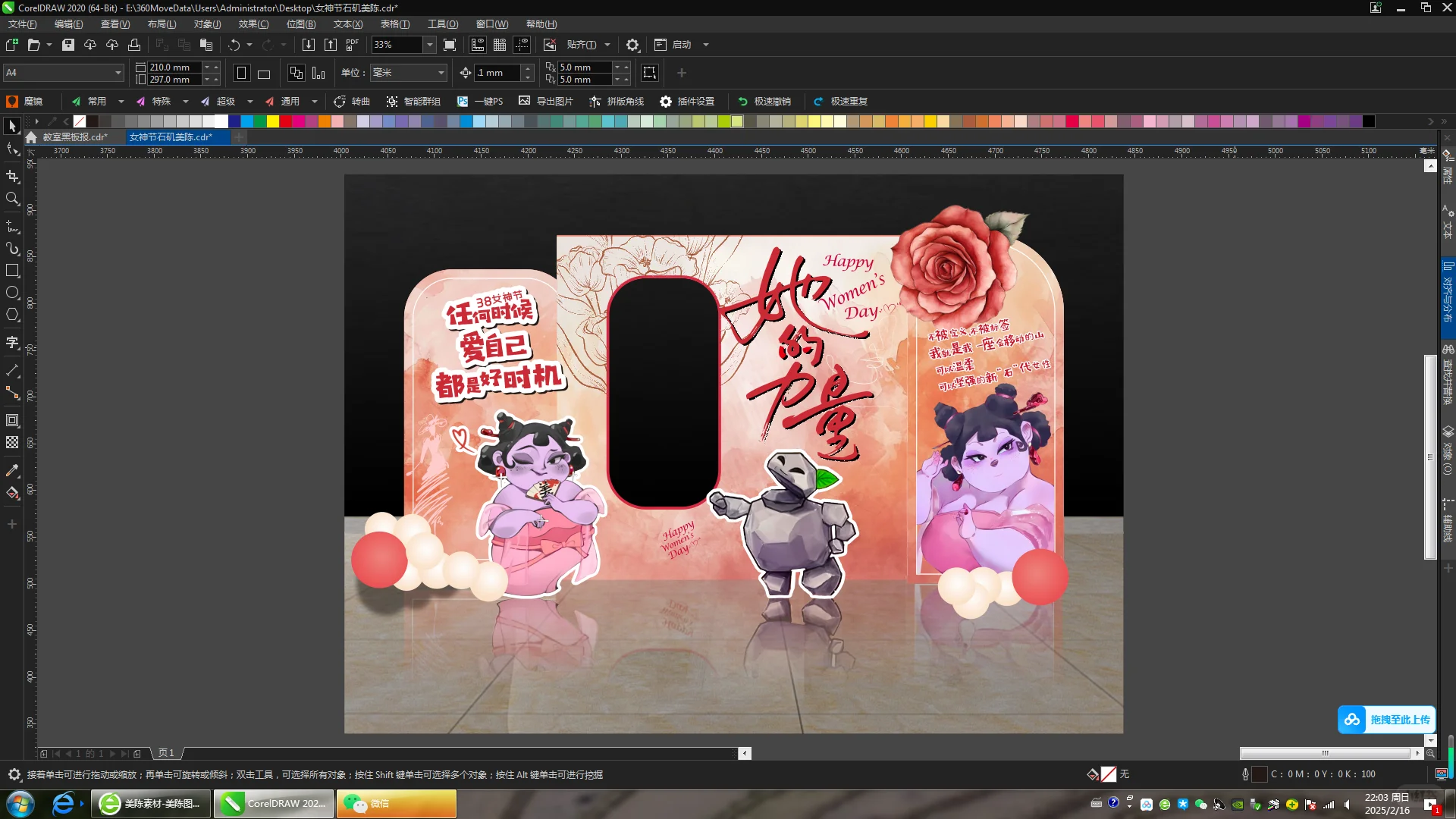Pick the red swatch in color palette

pos(286,121)
